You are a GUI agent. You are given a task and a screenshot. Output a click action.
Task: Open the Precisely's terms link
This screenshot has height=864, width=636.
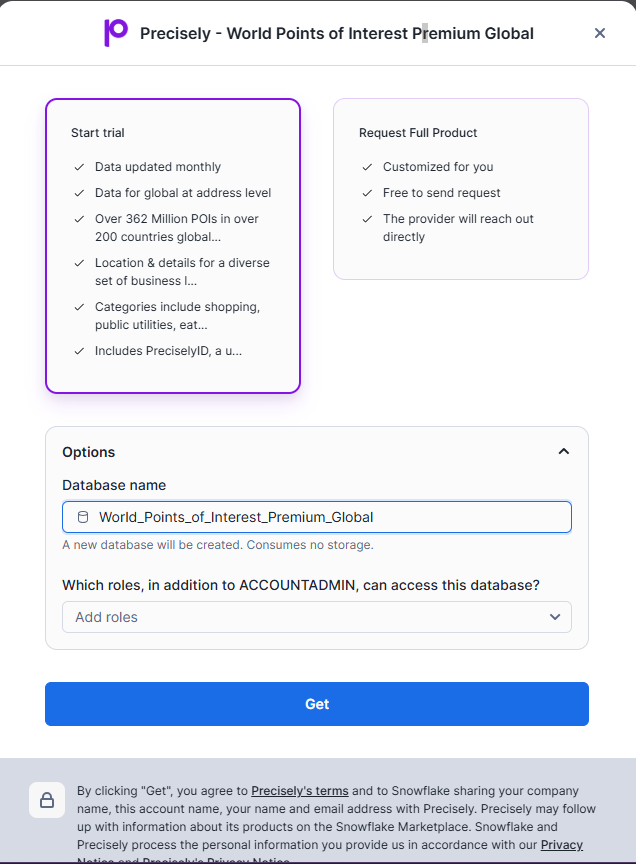point(300,791)
